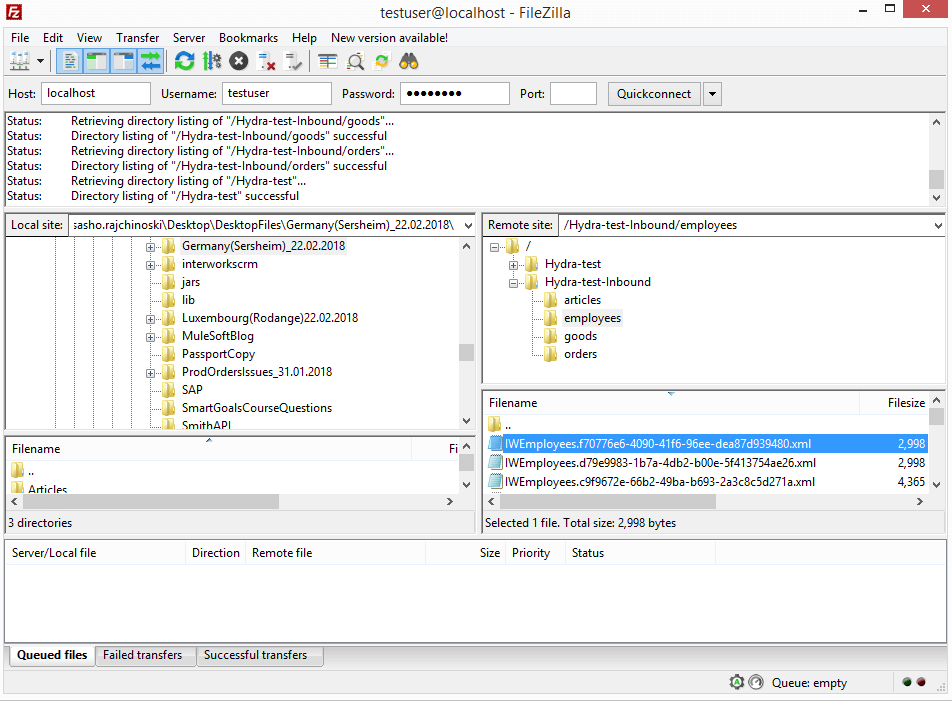Toggle the message log display
The width and height of the screenshot is (952, 701).
pos(70,61)
